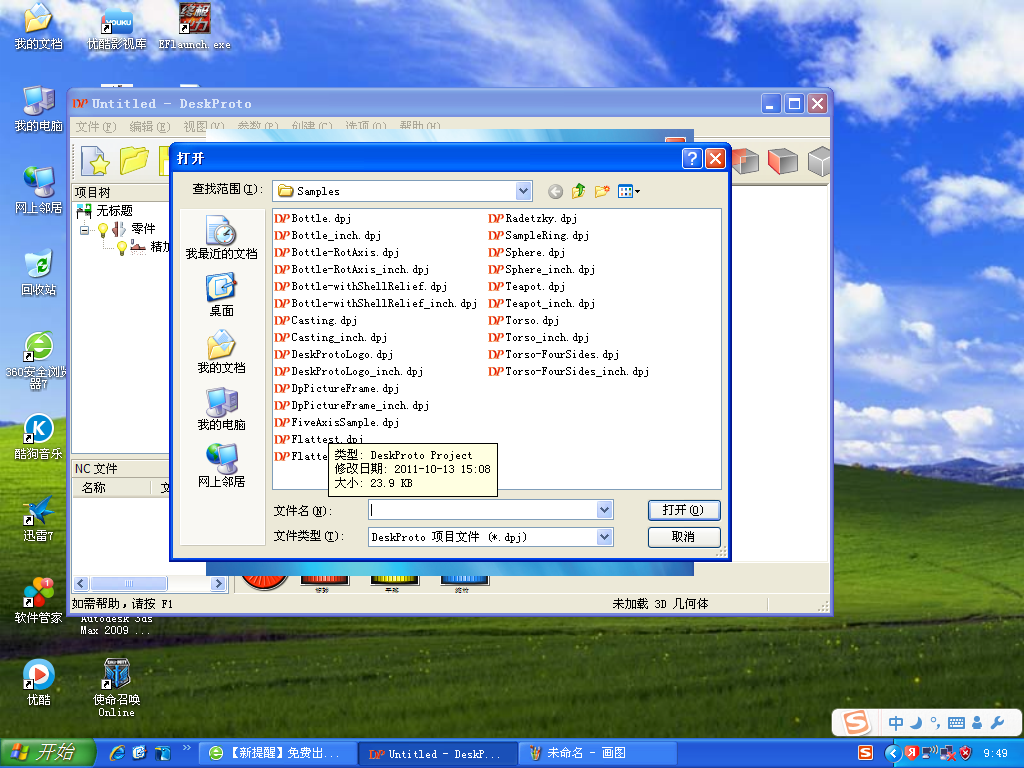Click into the file name input field

483,510
